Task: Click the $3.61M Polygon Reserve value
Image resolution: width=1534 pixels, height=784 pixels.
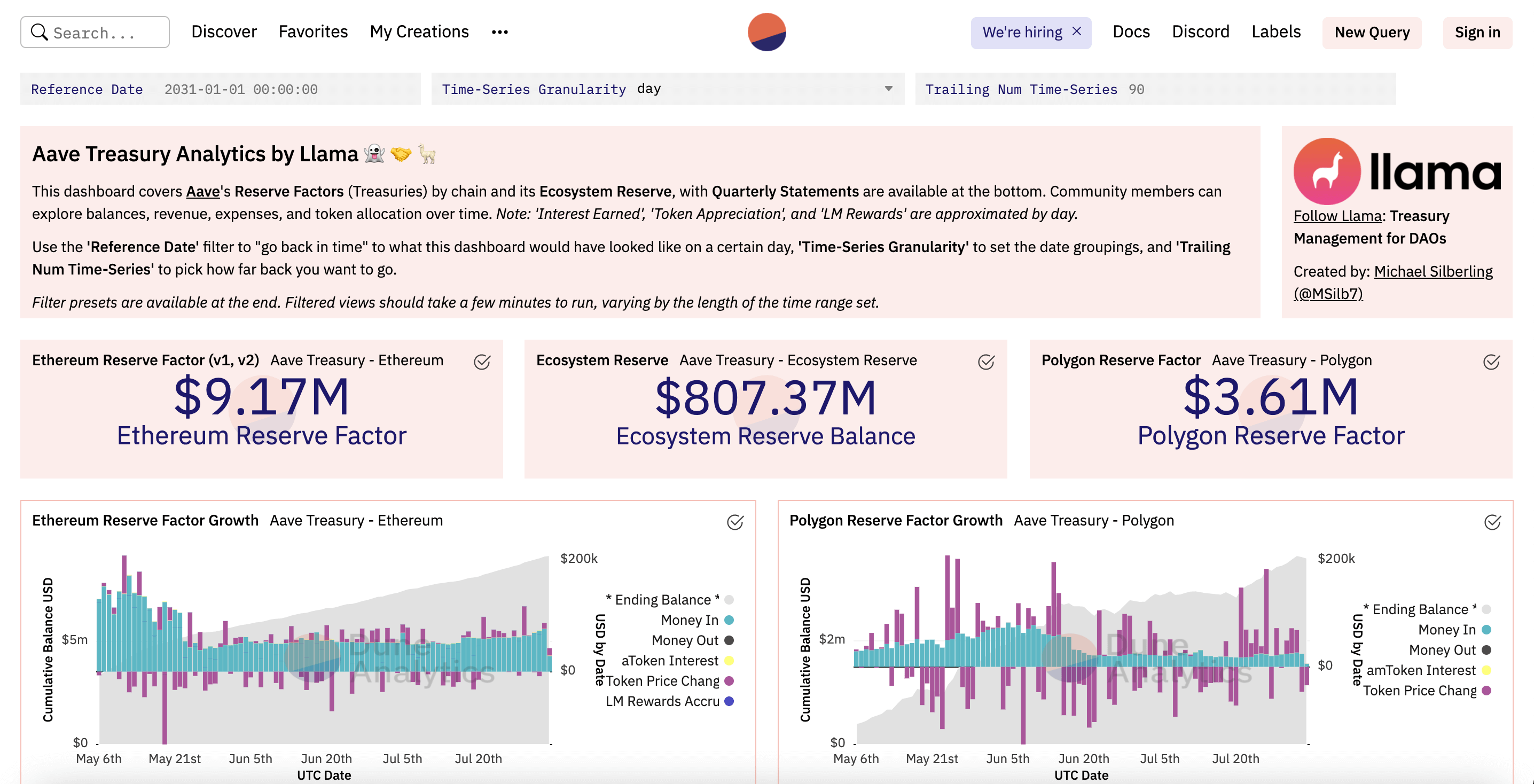Action: tap(1271, 397)
